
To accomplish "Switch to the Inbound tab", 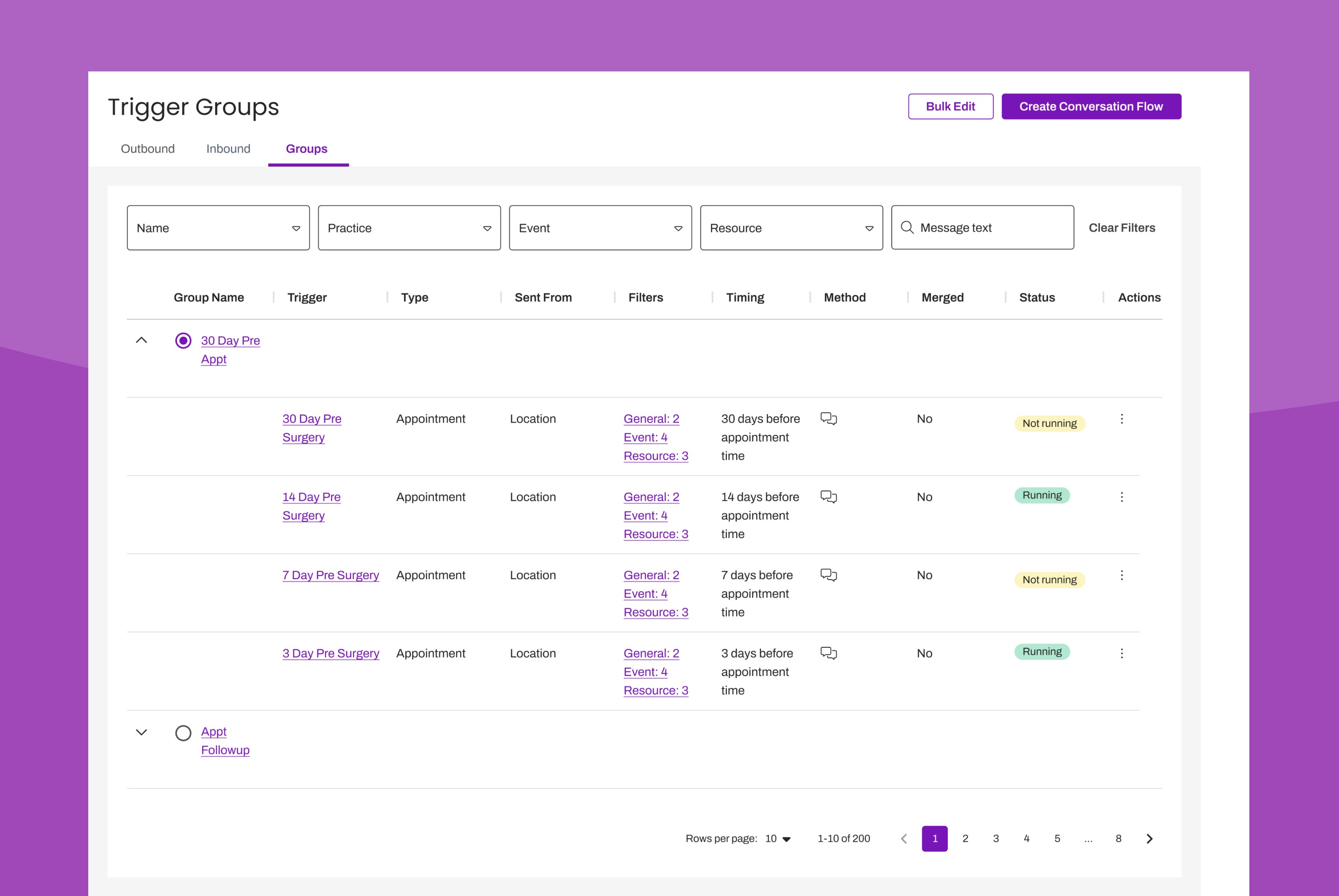I will pos(228,148).
